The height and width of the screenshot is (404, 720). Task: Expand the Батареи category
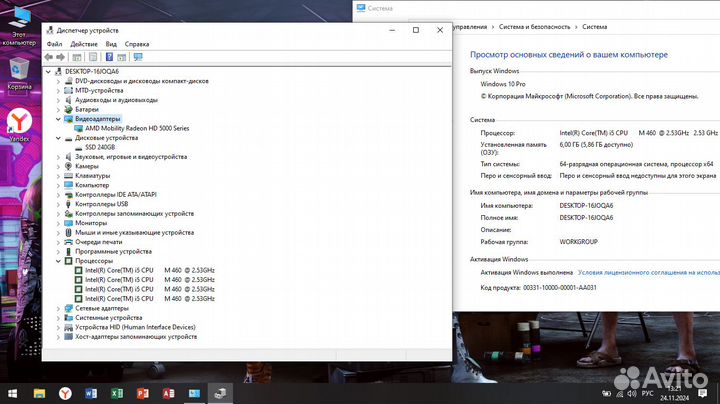58,110
